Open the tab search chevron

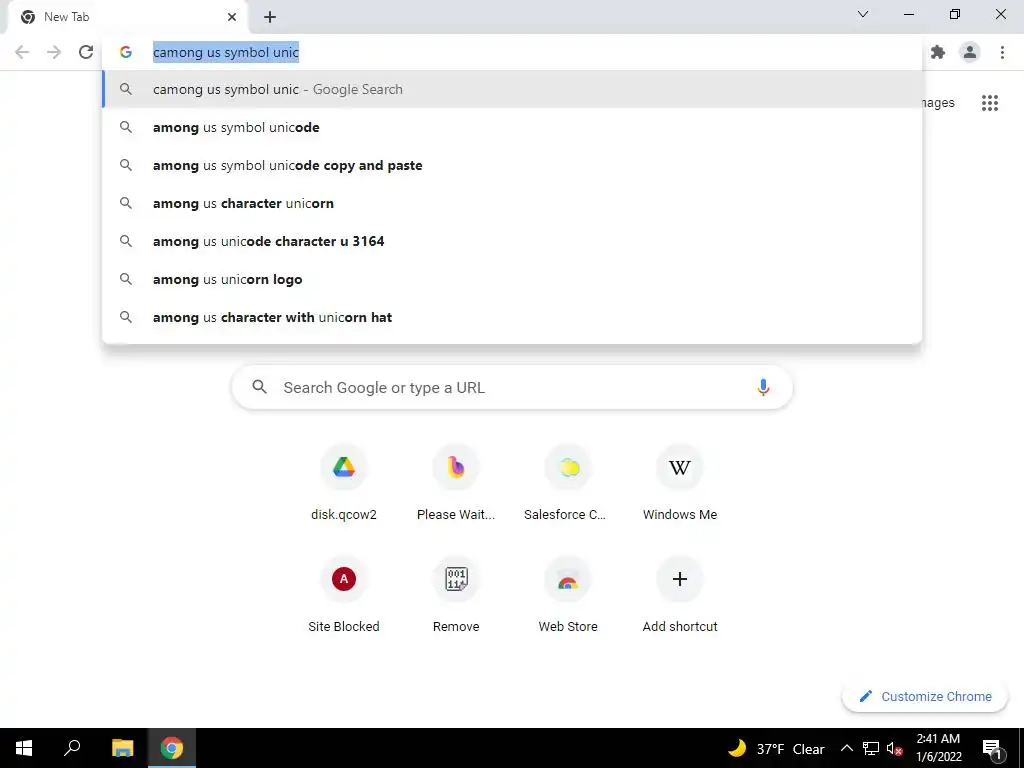tap(863, 14)
